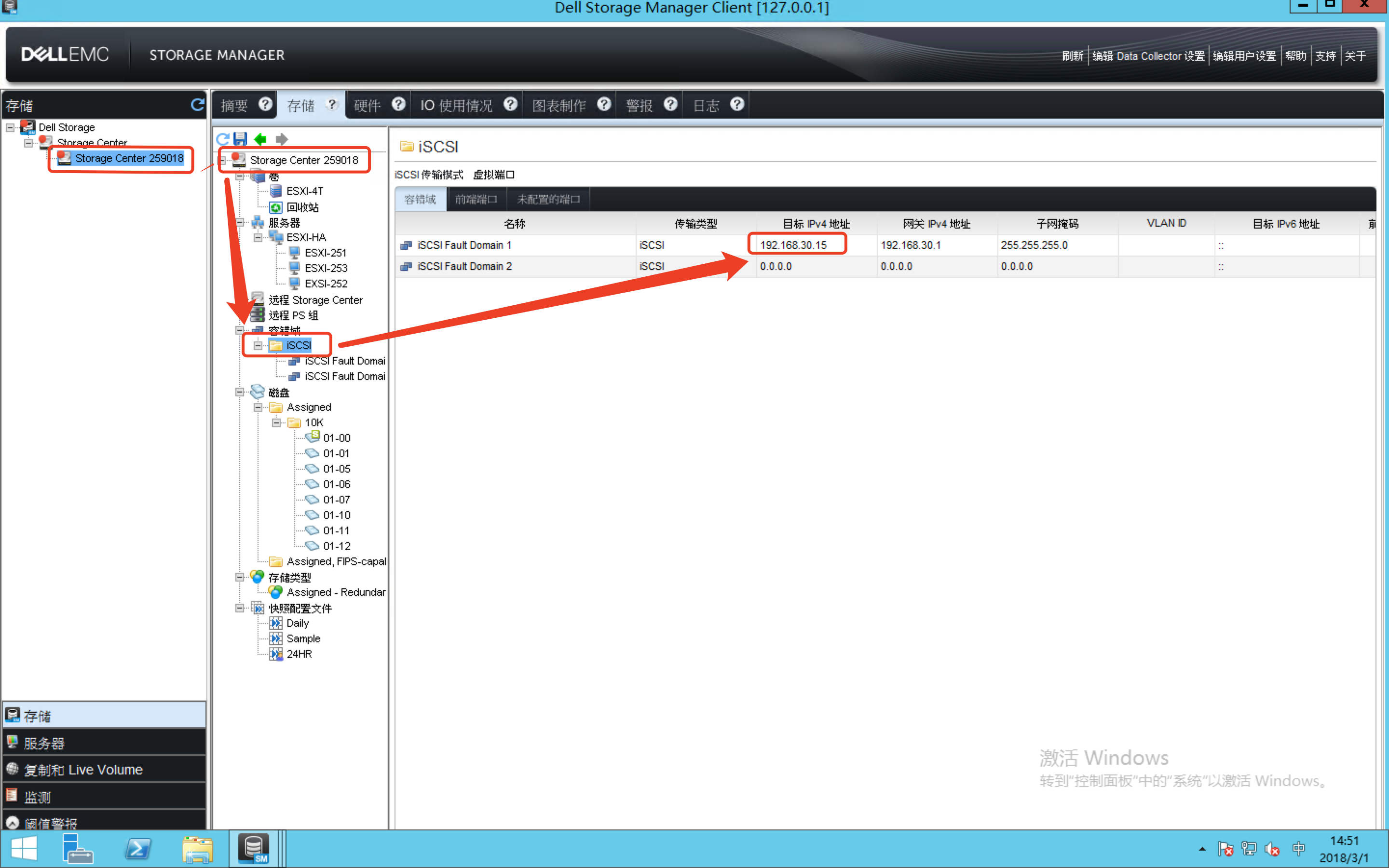The width and height of the screenshot is (1389, 868).
Task: Collapse the 快照配置文件 node
Action: [240, 609]
